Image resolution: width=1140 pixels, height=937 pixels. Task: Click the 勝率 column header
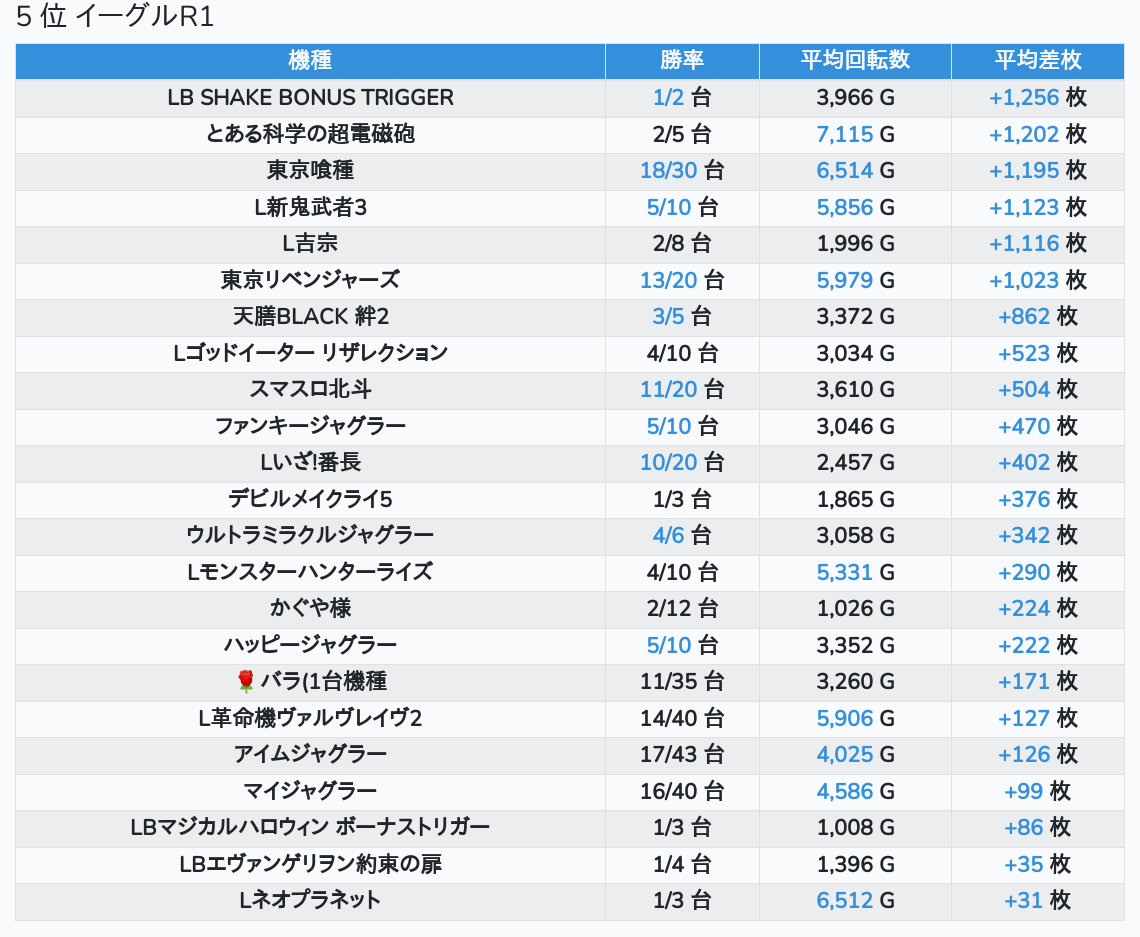682,60
